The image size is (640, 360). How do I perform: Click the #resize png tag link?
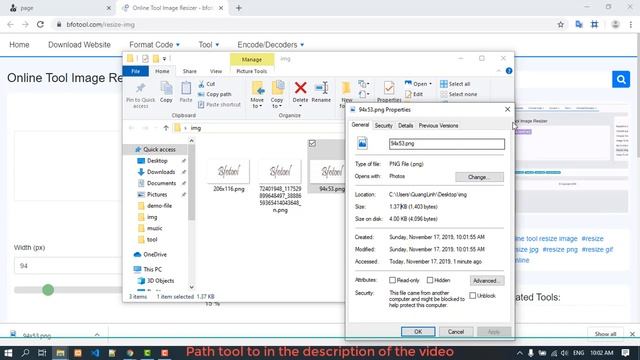coord(560,249)
